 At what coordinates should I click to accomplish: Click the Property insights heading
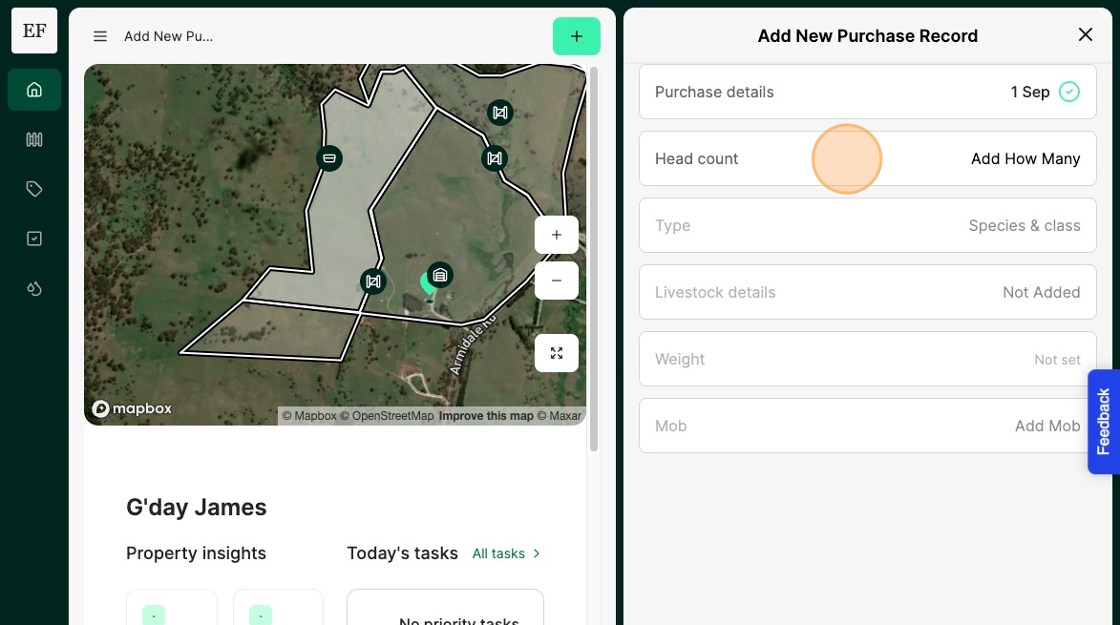tap(196, 554)
